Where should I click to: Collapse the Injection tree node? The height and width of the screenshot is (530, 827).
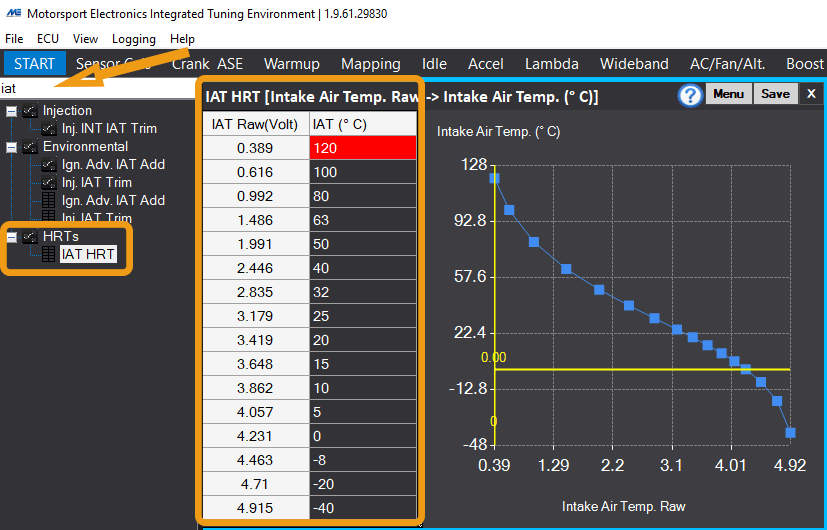(11, 111)
